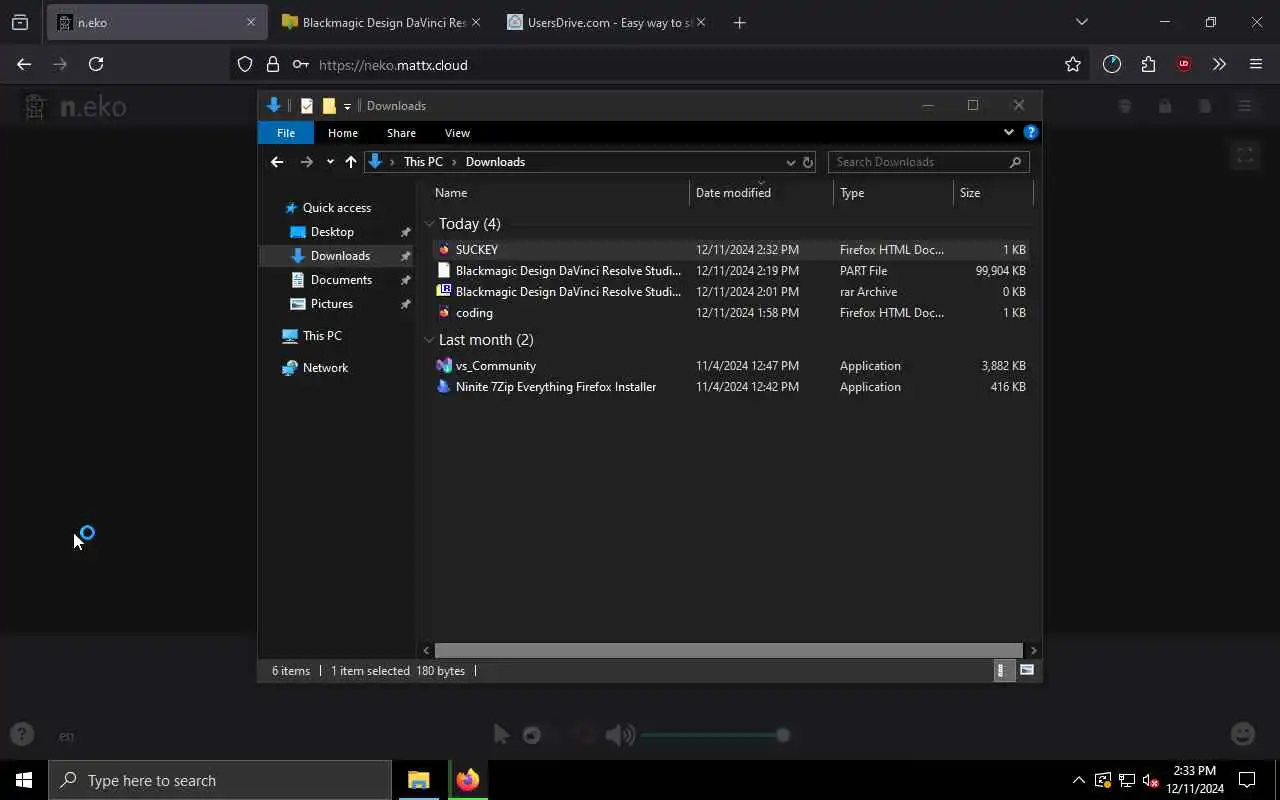
Task: Click the padlock site info icon
Action: [273, 65]
